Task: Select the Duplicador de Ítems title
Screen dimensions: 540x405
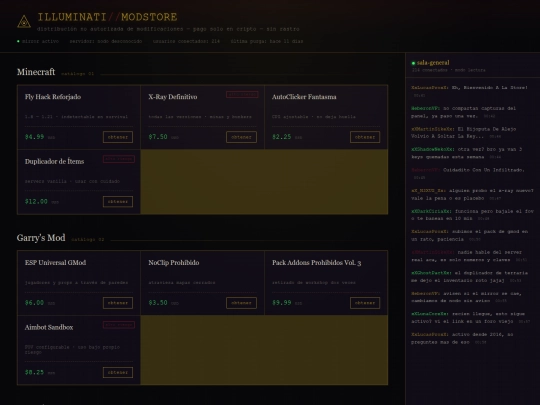Action: 54,161
